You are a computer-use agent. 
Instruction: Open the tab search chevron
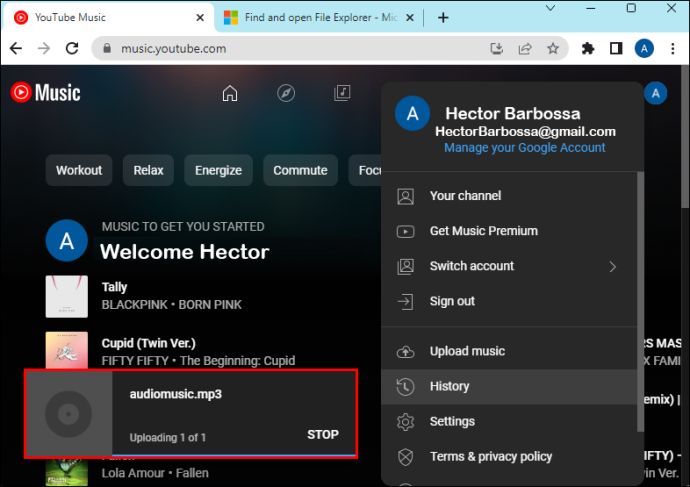coord(551,8)
